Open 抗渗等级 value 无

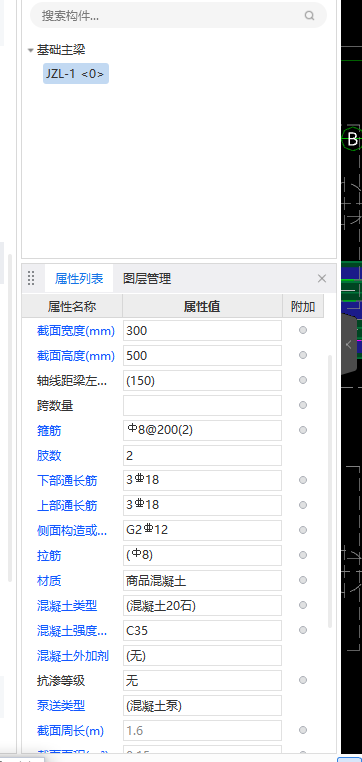(x=202, y=680)
